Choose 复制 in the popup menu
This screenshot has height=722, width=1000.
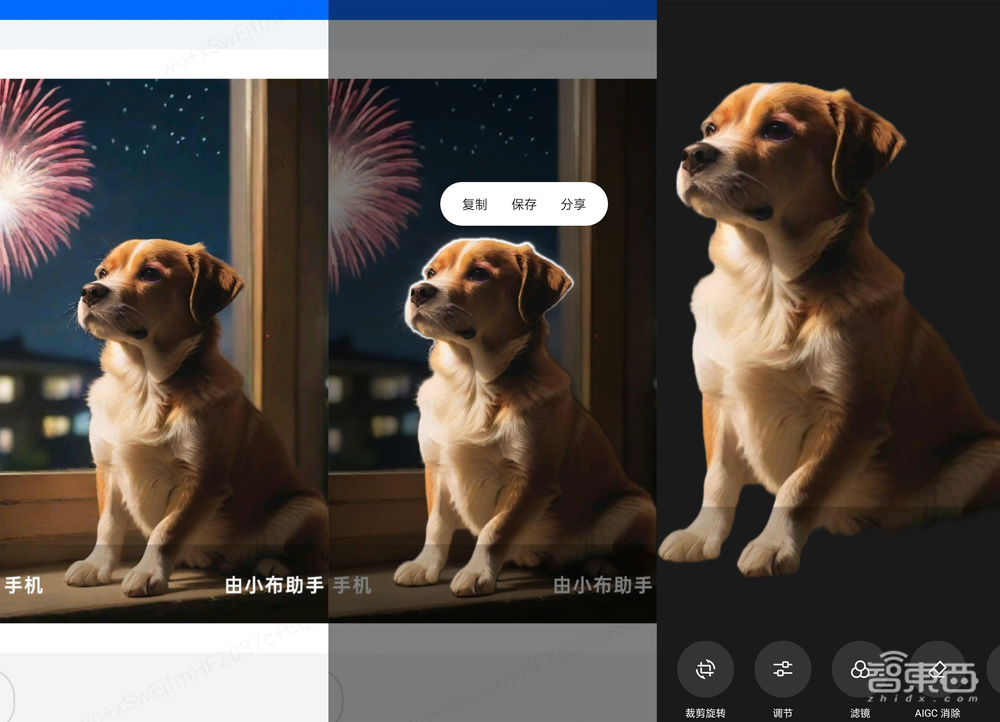pyautogui.click(x=474, y=204)
